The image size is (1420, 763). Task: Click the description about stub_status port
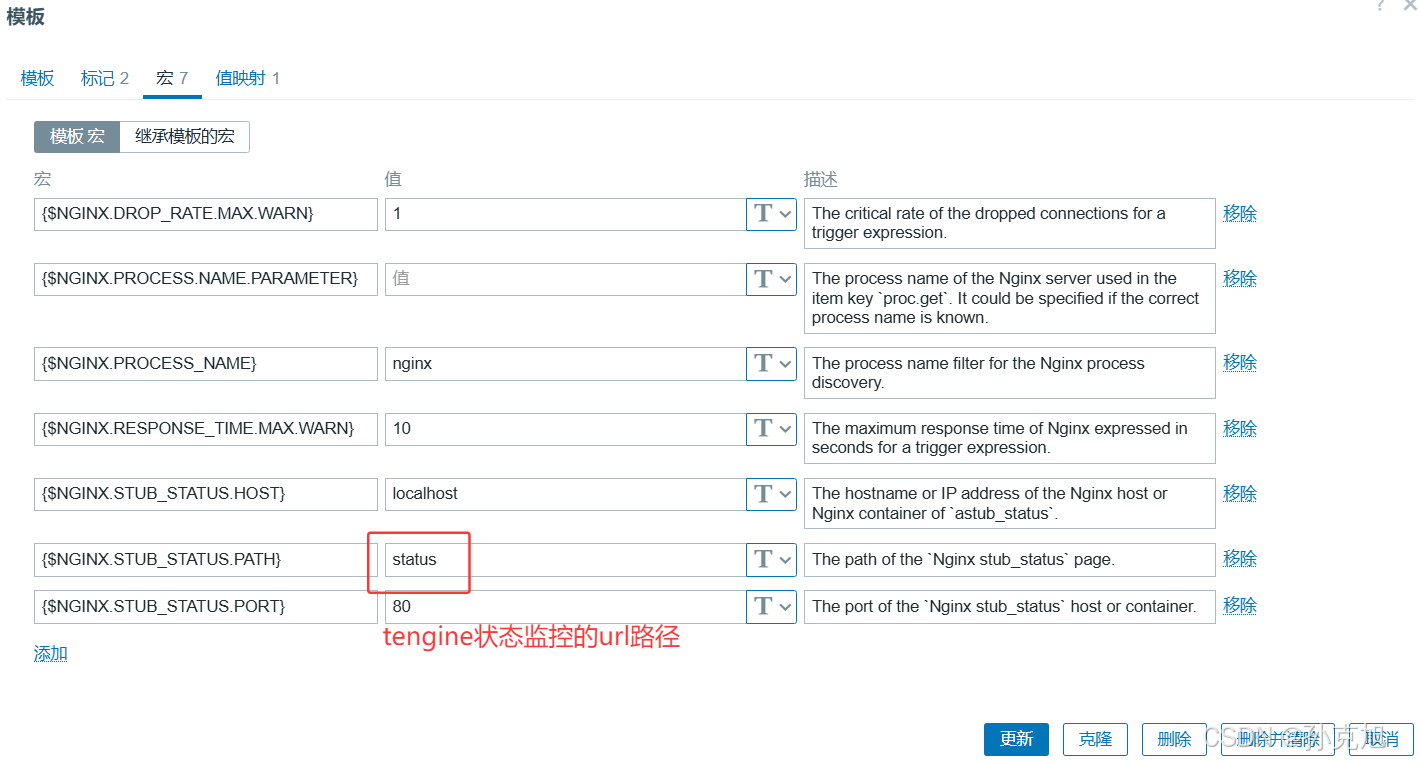1010,606
